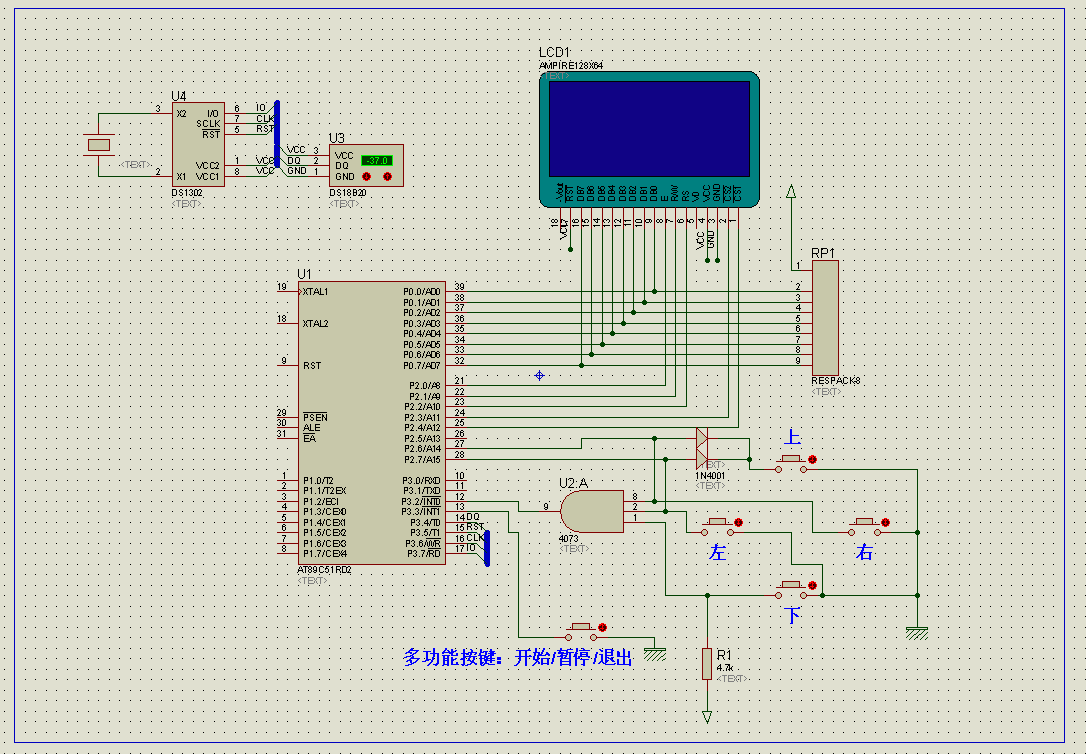Click the P3.7/RD pin label

[x=424, y=554]
